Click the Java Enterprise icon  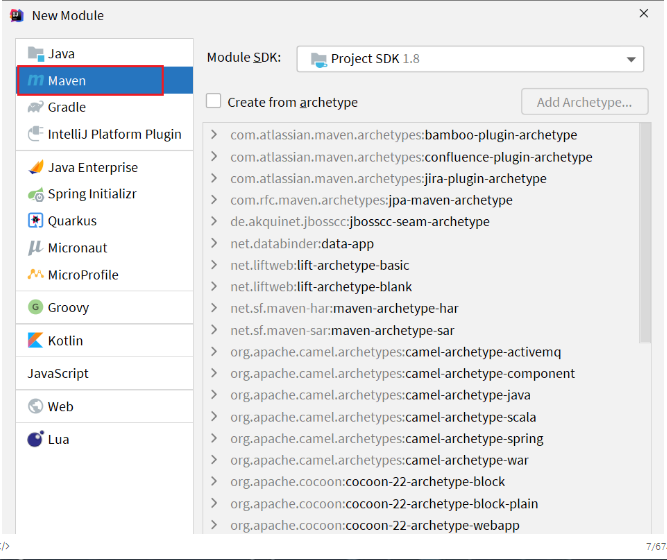coord(36,167)
